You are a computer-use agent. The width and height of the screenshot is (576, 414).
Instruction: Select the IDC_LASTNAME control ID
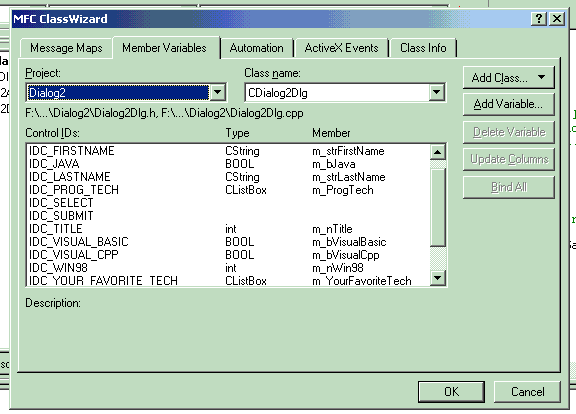coord(69,177)
